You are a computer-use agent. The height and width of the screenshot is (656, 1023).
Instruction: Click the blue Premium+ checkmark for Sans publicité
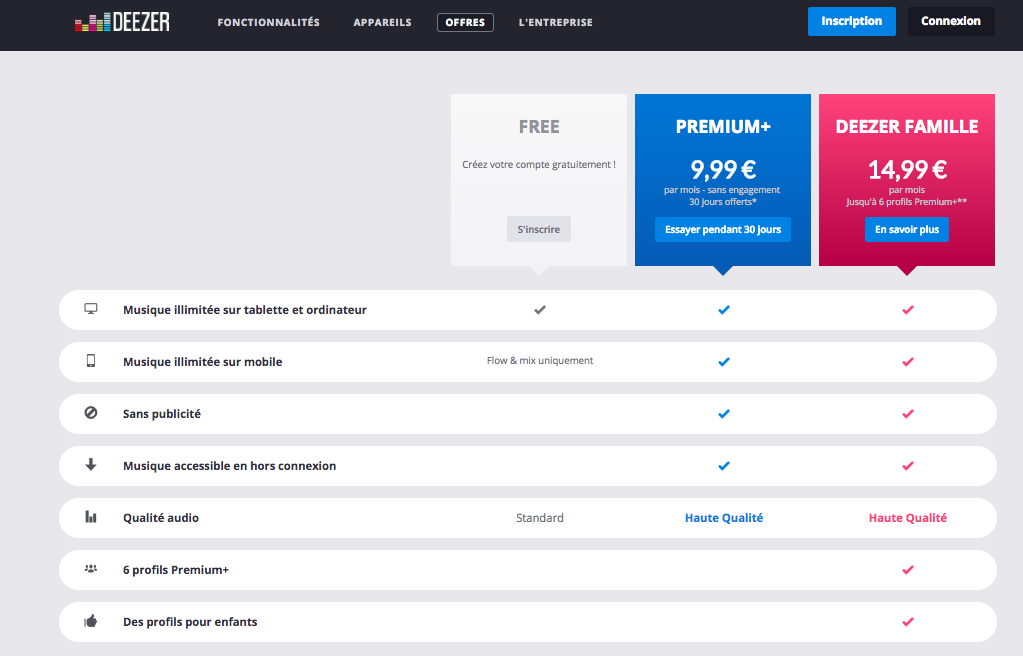[724, 414]
